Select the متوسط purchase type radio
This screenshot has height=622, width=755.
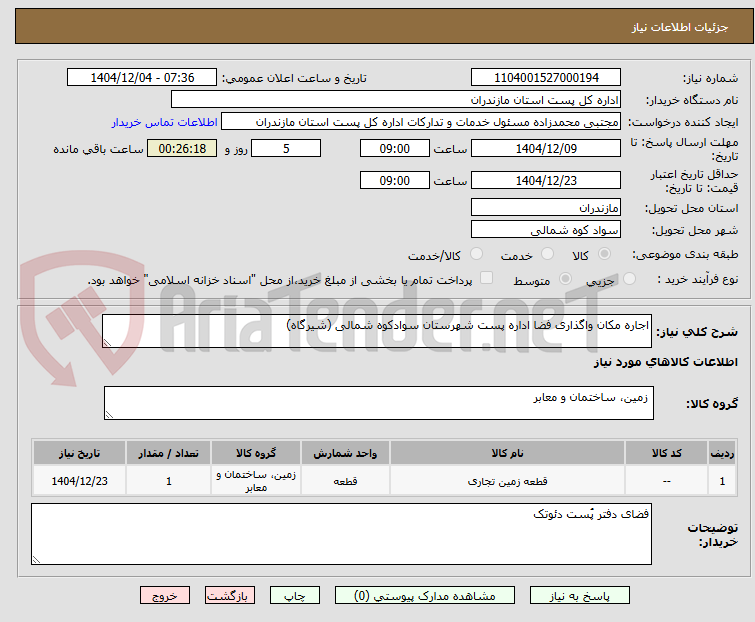point(565,279)
